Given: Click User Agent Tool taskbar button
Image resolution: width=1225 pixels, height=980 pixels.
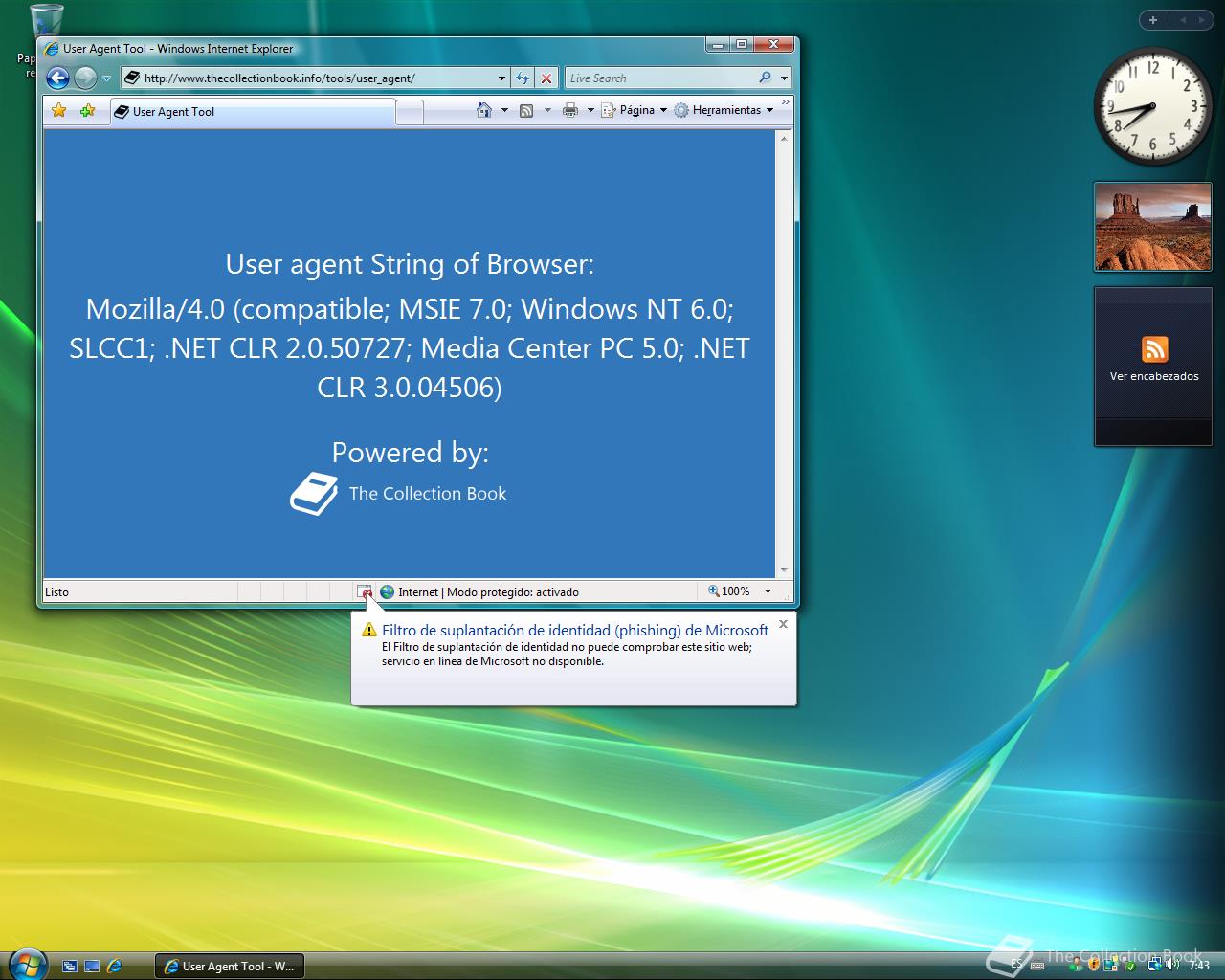Looking at the screenshot, I should [229, 966].
